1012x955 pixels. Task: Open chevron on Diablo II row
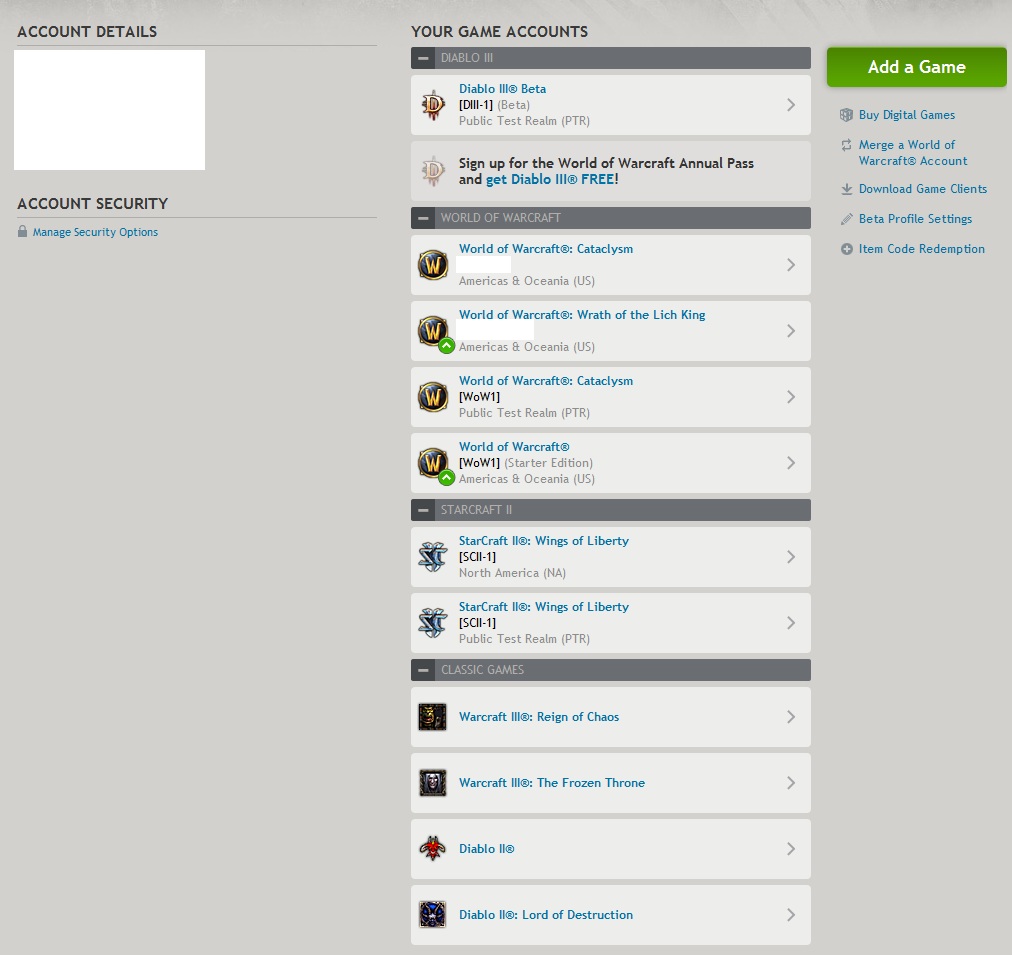tap(791, 849)
